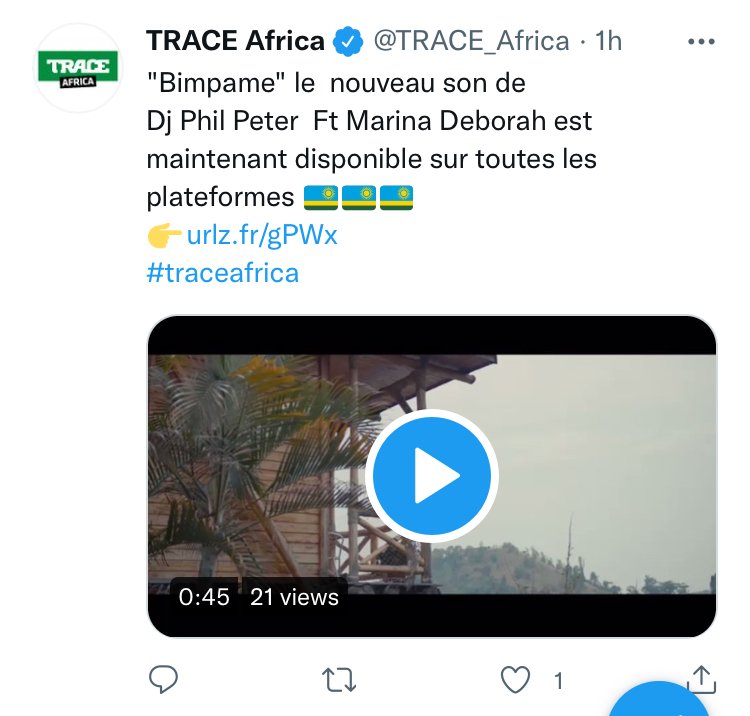Open the share options icon
Screen dimensions: 750x716
(x=702, y=679)
